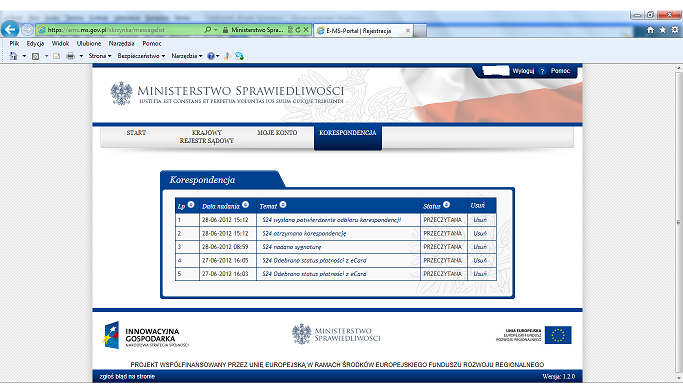Click the printer icon in command bar
The height and width of the screenshot is (384, 683).
[70, 56]
